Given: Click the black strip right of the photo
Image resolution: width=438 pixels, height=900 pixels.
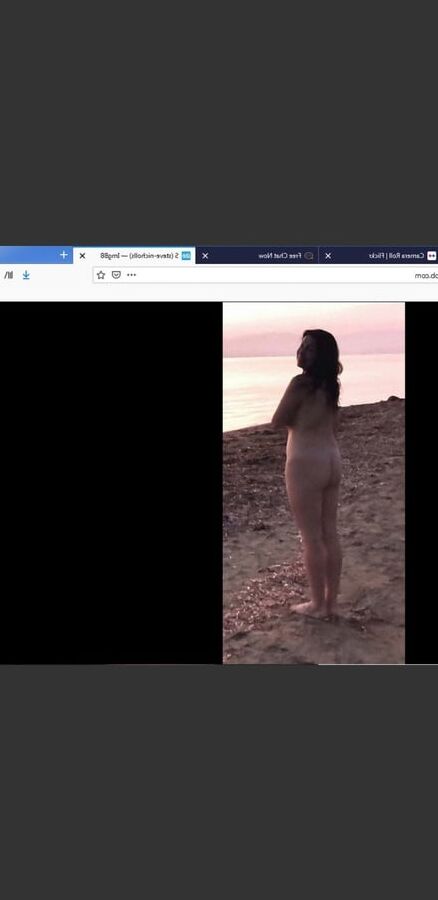Looking at the screenshot, I should coord(421,483).
